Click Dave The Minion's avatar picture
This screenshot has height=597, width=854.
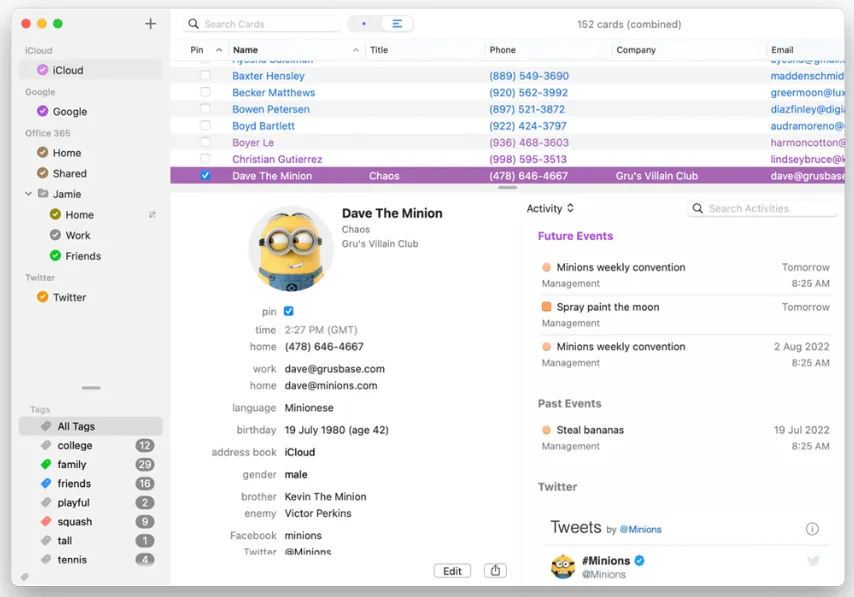[291, 248]
